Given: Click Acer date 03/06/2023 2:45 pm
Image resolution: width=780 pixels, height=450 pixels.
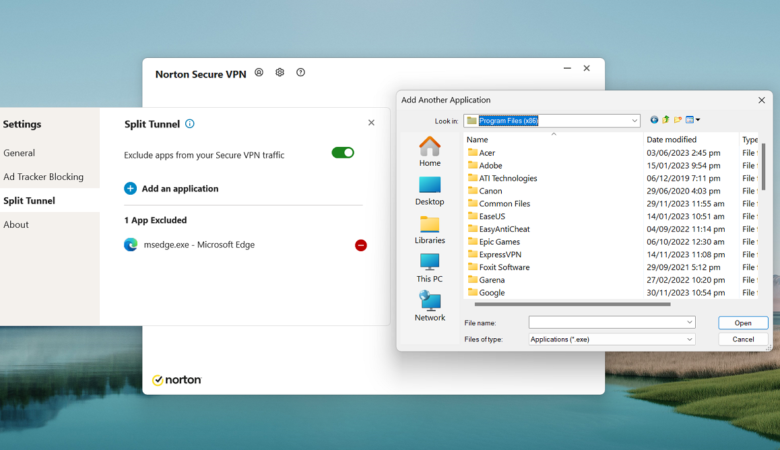Looking at the screenshot, I should tap(683, 153).
